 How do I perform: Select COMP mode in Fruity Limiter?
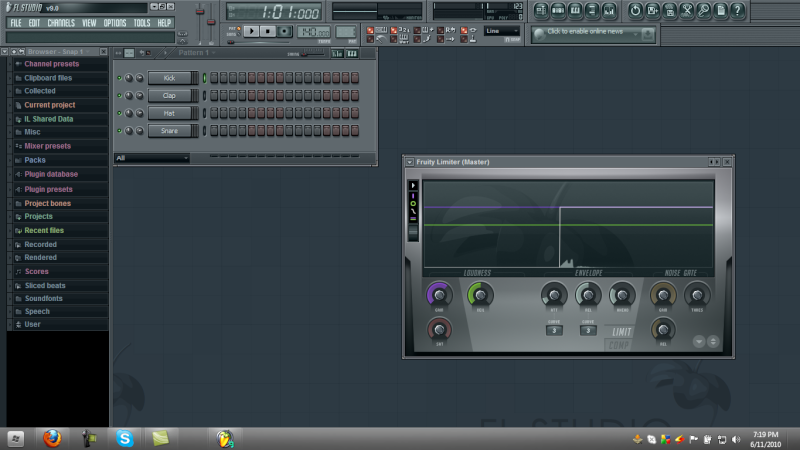click(x=619, y=345)
